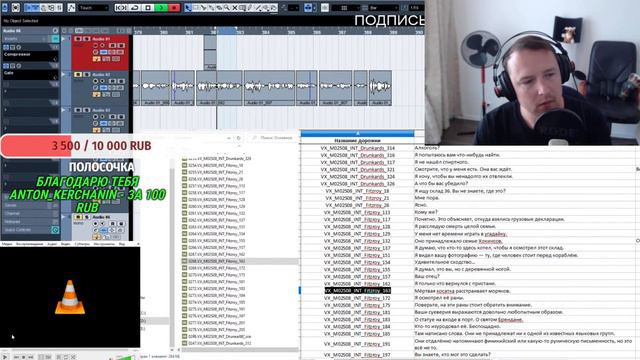Click the file explorer horizontal scrollbar
Viewport: 640px width, 360px height.
[240, 350]
